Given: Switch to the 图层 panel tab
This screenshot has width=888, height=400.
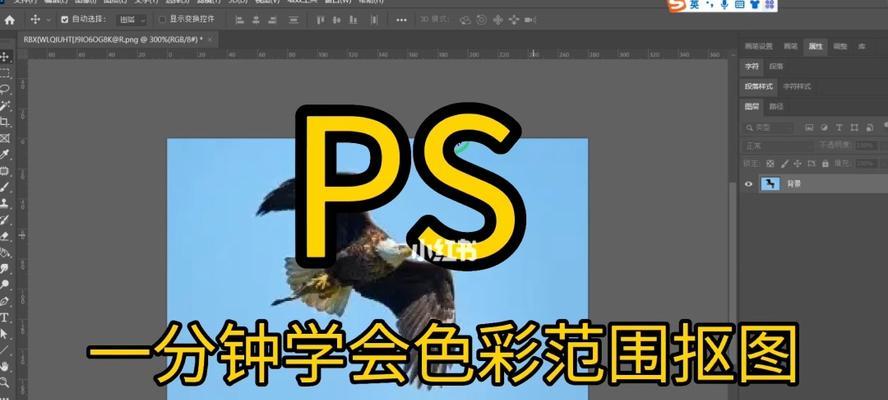Looking at the screenshot, I should pos(752,107).
